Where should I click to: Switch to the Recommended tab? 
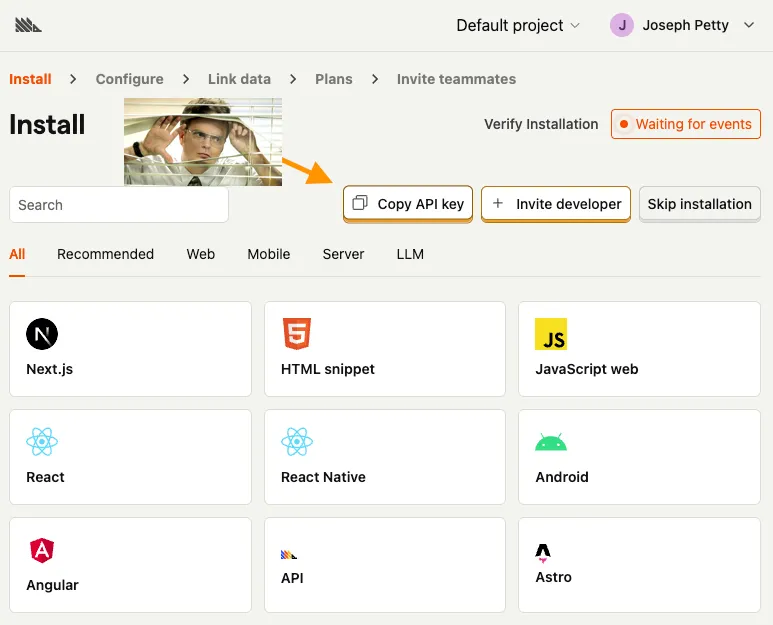(x=105, y=254)
